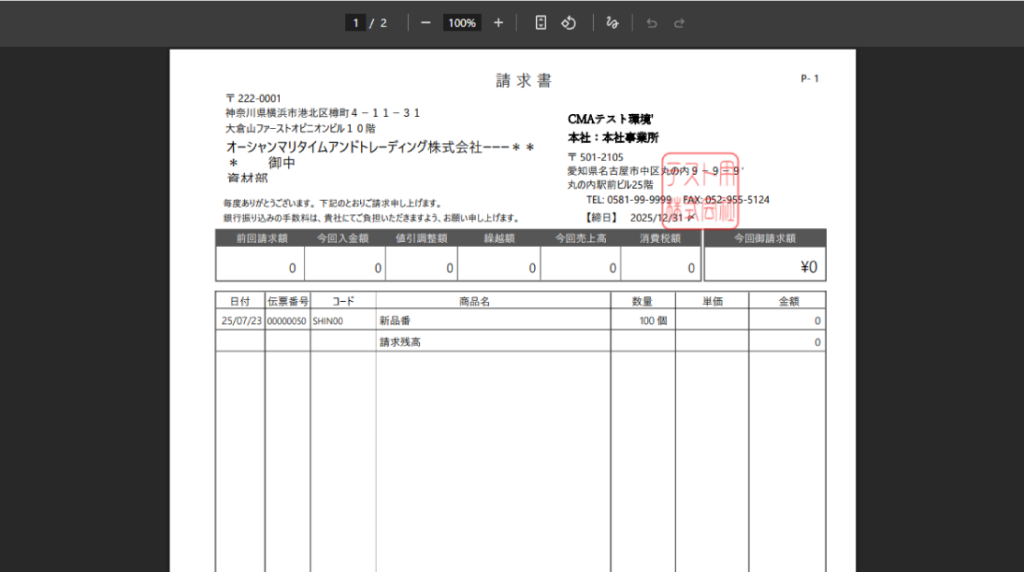This screenshot has height=572, width=1024.
Task: Click the SHIN00 code cell
Action: click(x=328, y=321)
